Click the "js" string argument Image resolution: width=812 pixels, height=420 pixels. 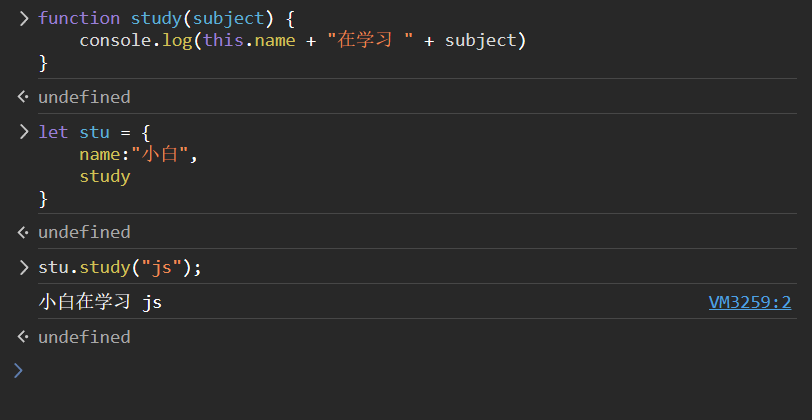(161, 267)
